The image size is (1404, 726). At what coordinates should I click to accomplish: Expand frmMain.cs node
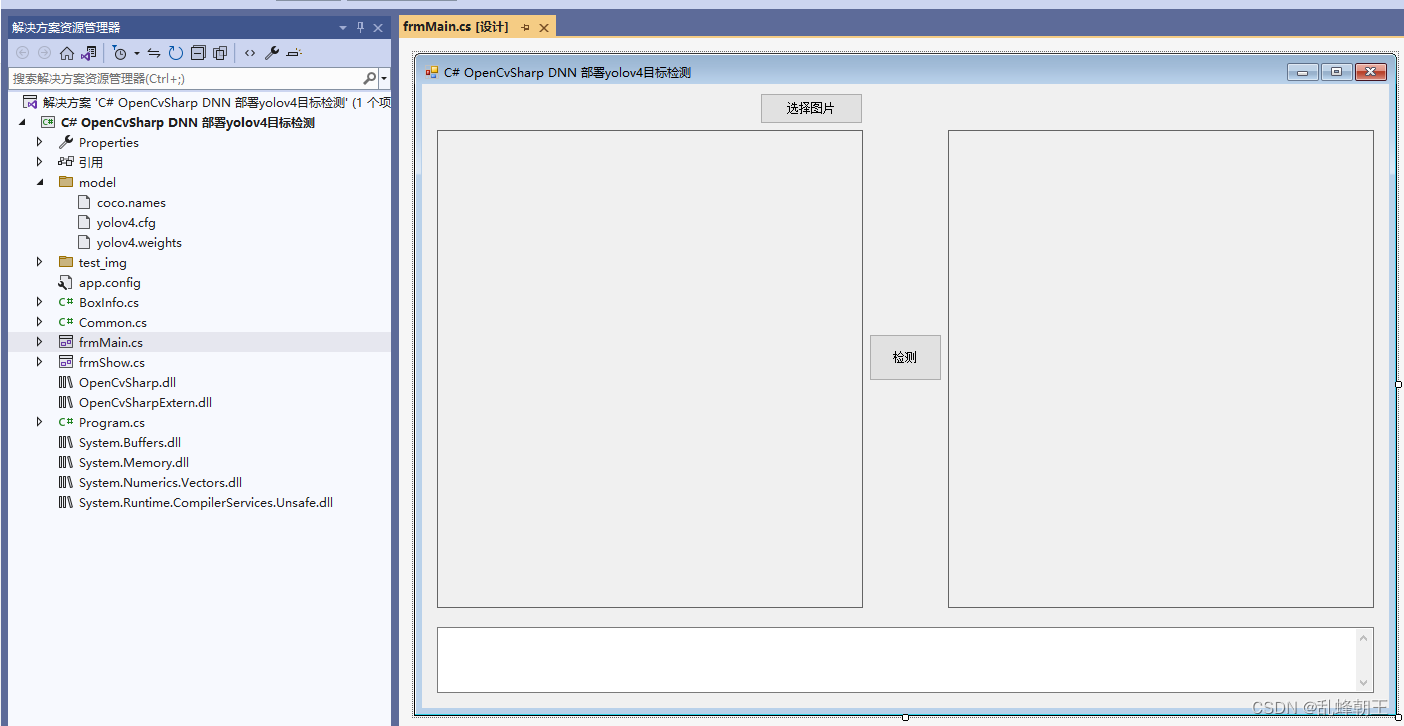tap(40, 342)
